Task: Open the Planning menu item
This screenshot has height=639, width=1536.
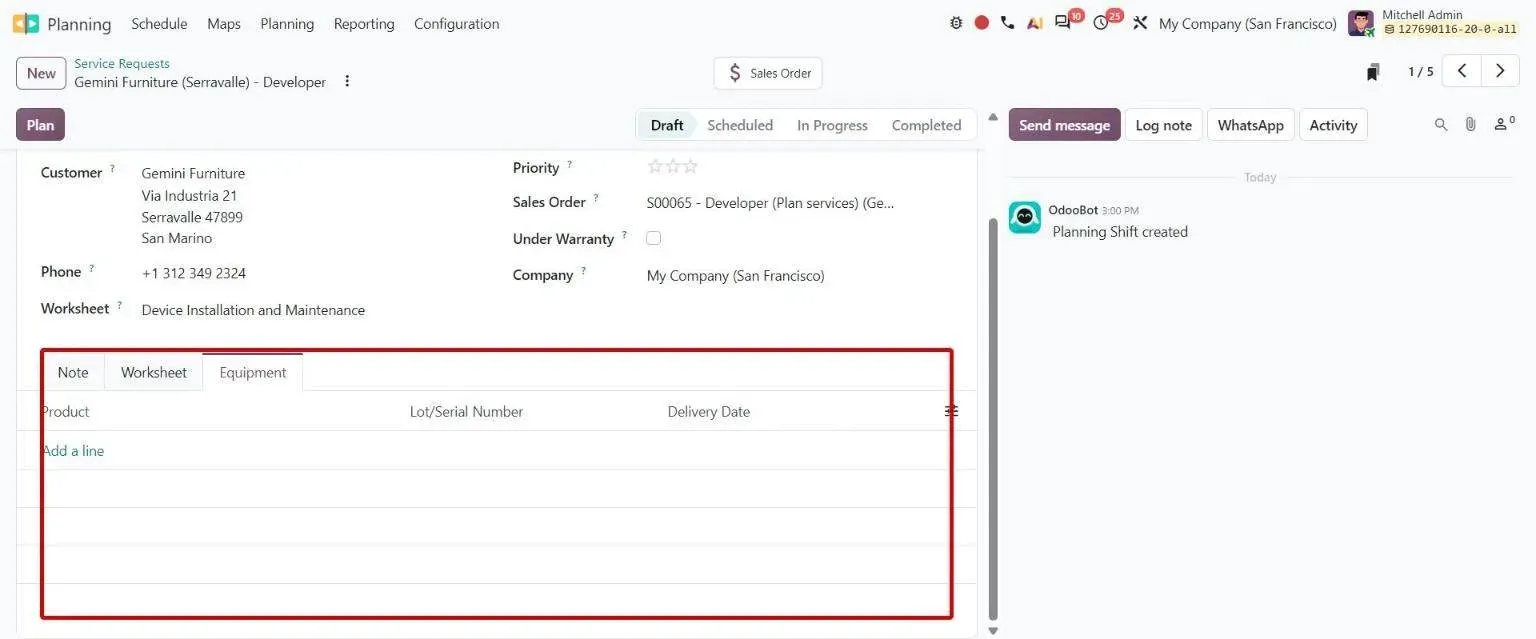Action: 287,23
